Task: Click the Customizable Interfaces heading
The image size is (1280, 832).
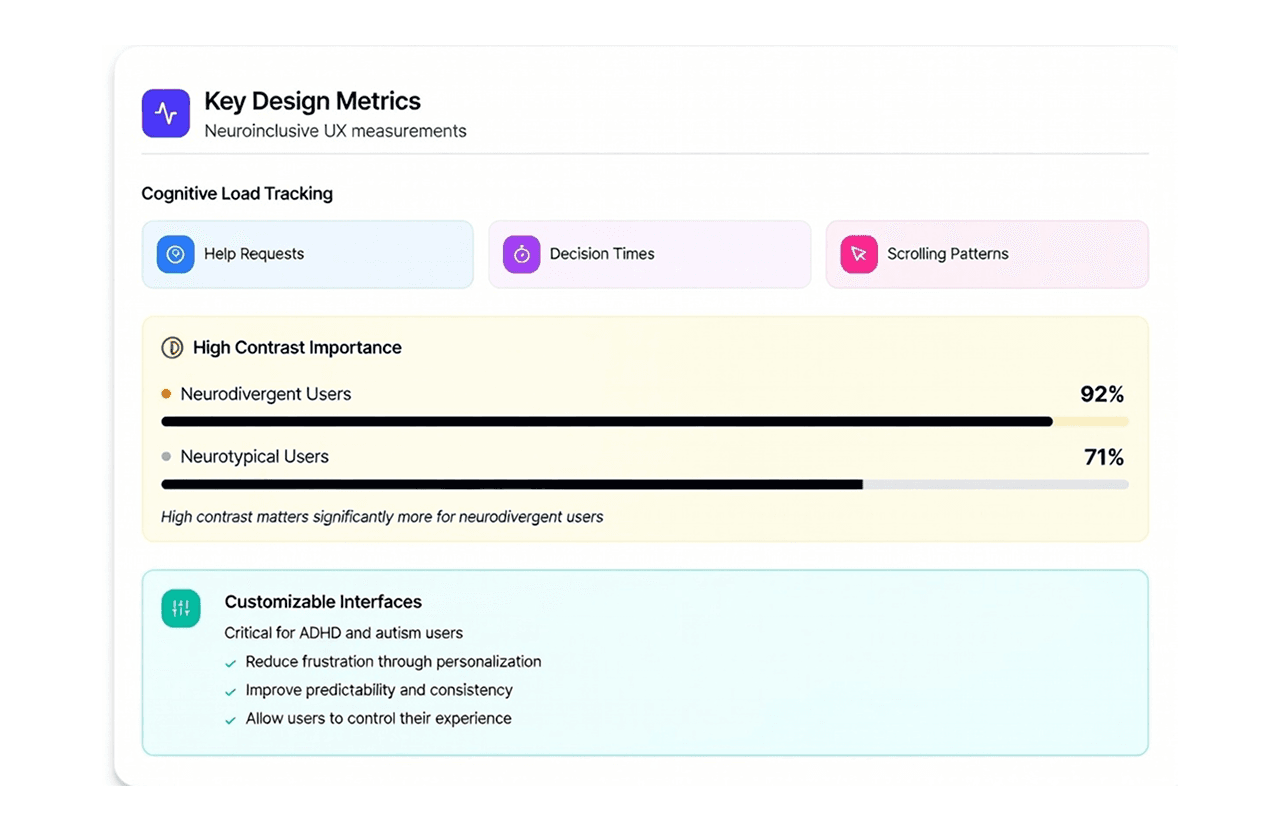Action: pyautogui.click(x=323, y=602)
